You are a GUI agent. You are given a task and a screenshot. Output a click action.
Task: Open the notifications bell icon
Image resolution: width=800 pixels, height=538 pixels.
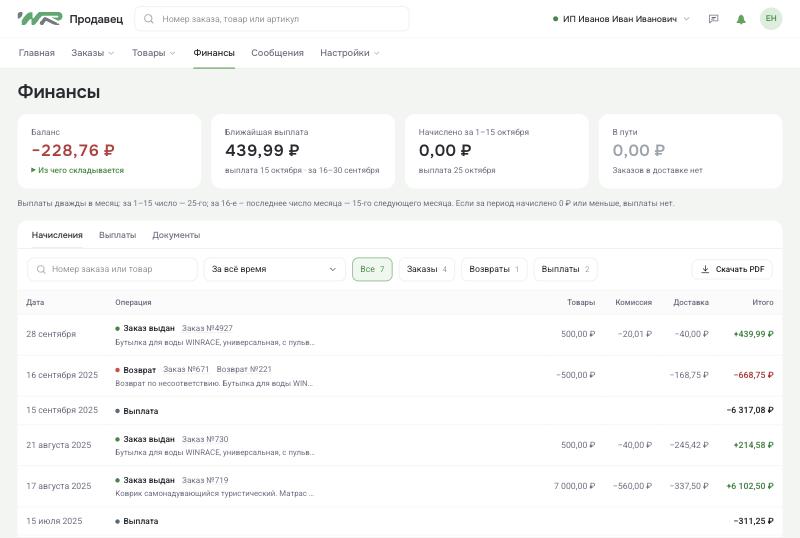[741, 19]
